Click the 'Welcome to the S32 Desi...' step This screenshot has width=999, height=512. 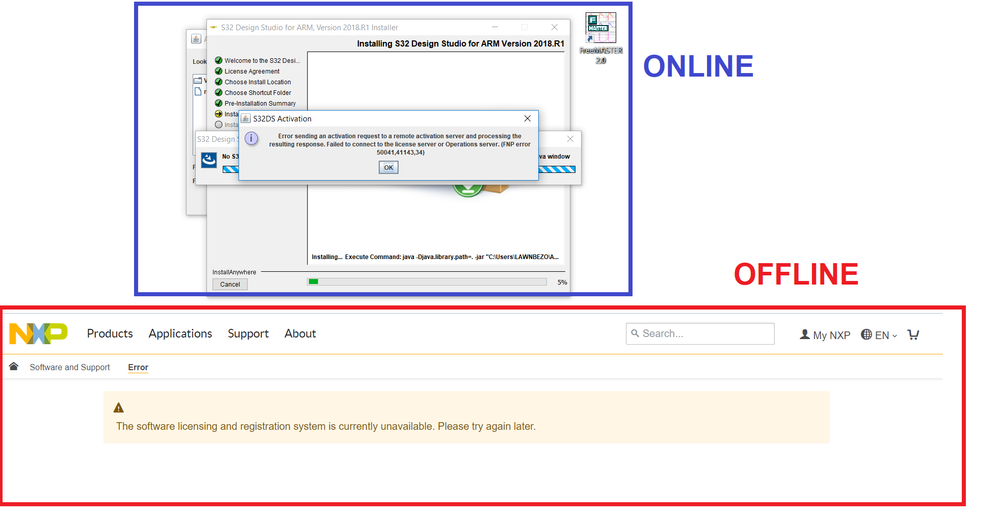[x=262, y=60]
